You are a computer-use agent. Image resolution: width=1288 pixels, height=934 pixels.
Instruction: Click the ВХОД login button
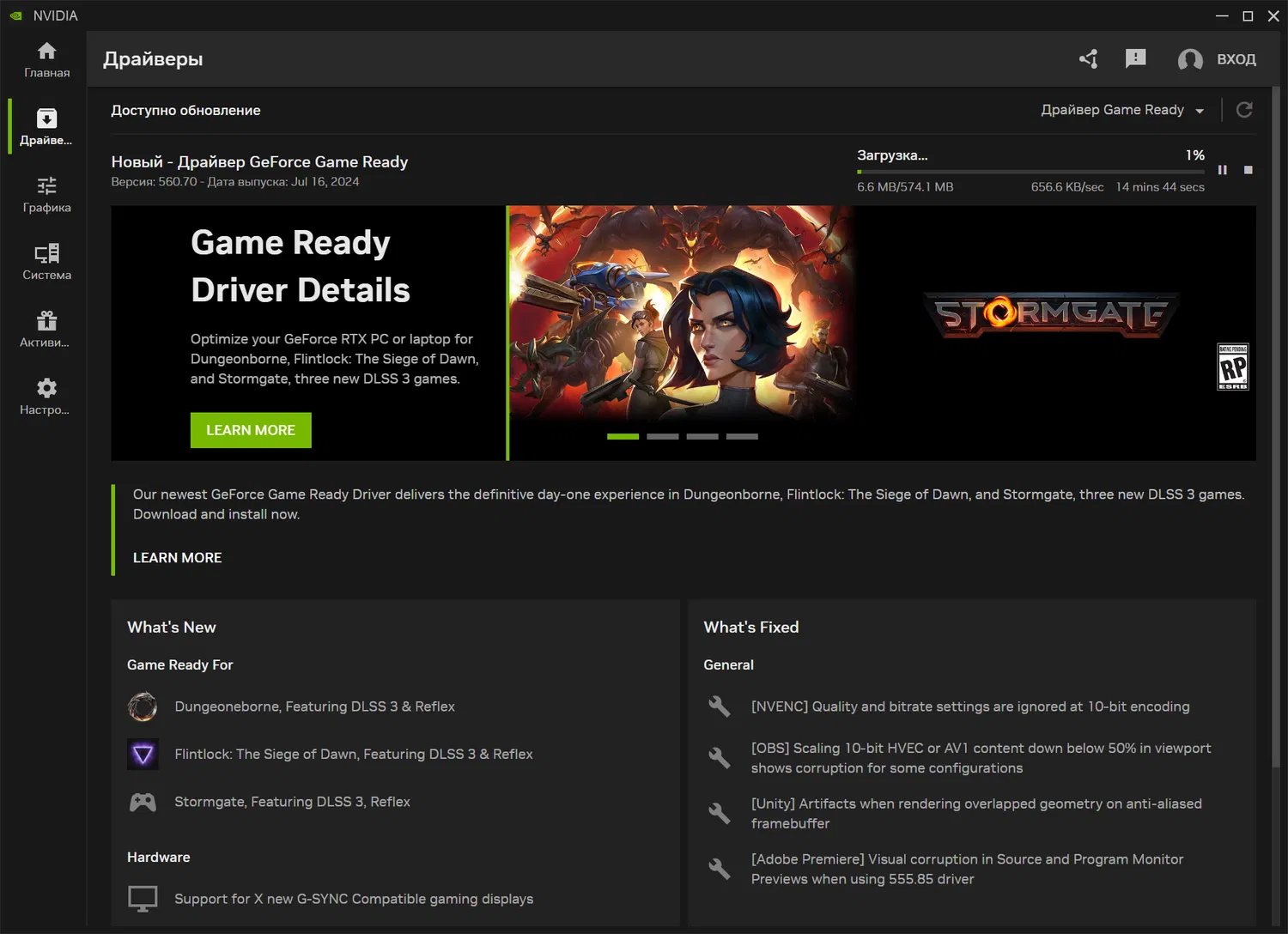(1236, 59)
